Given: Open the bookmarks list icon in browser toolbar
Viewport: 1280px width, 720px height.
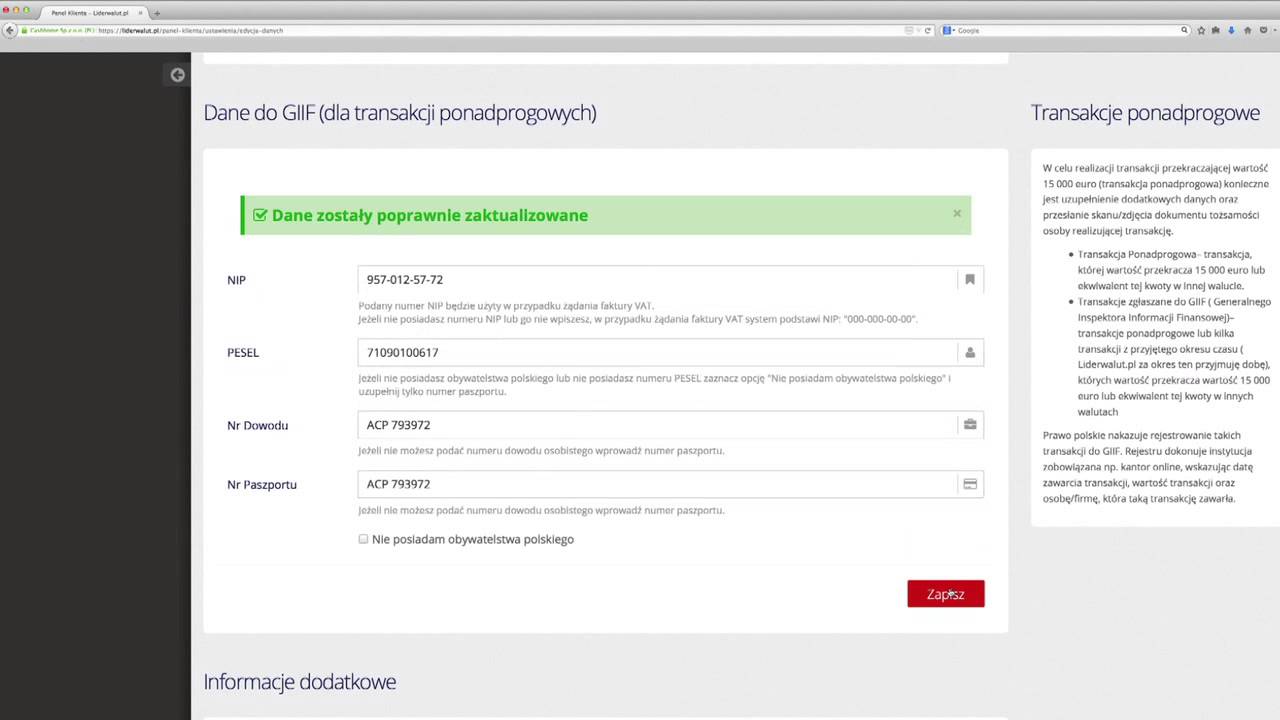Looking at the screenshot, I should [1215, 30].
